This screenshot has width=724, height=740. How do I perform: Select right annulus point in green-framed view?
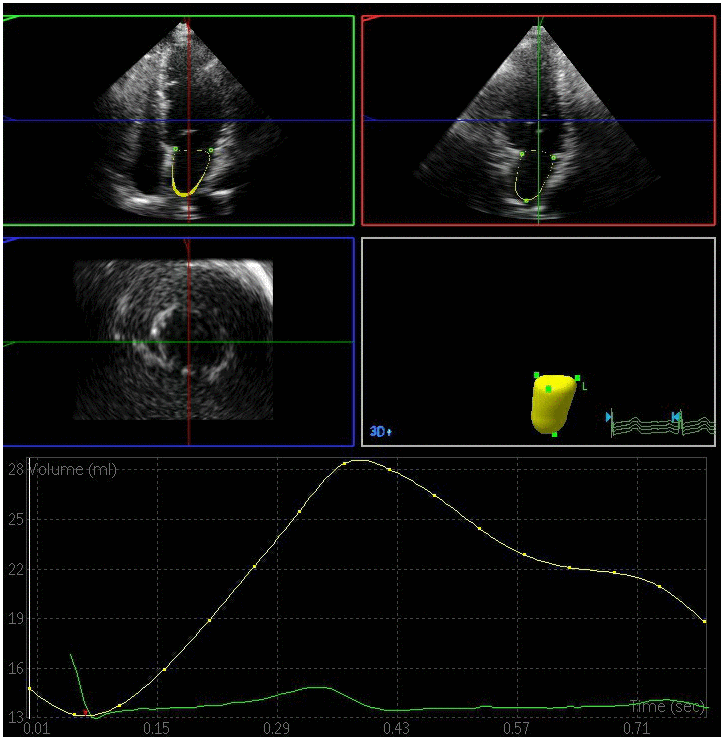pyautogui.click(x=212, y=151)
